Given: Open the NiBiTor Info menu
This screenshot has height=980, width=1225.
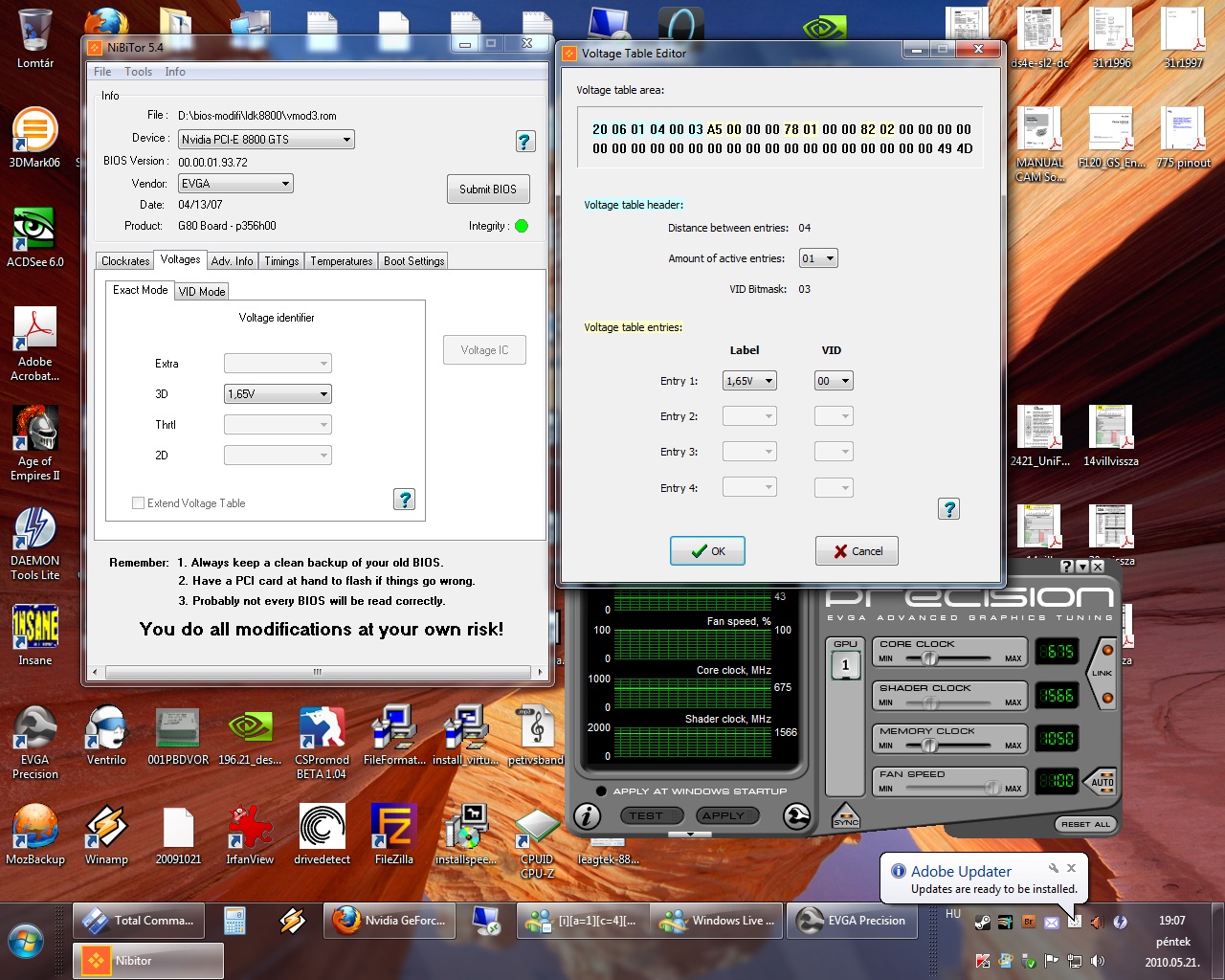Looking at the screenshot, I should (175, 72).
